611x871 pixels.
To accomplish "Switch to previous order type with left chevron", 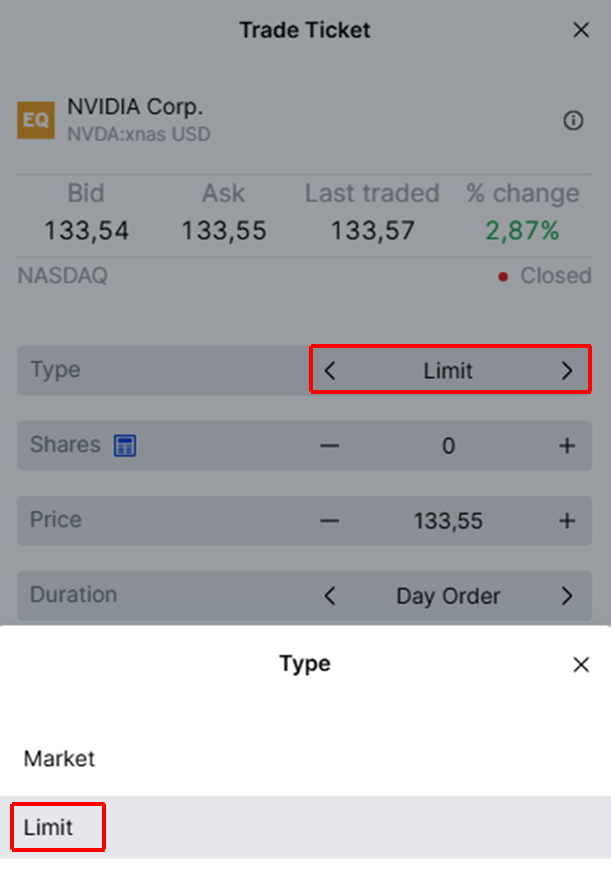I will click(x=330, y=371).
